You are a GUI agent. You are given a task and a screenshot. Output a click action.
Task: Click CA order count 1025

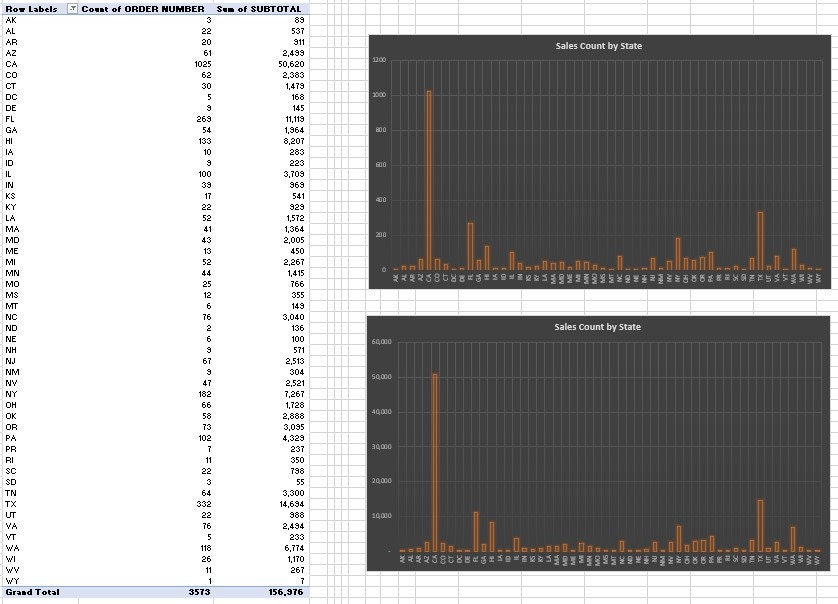point(203,64)
